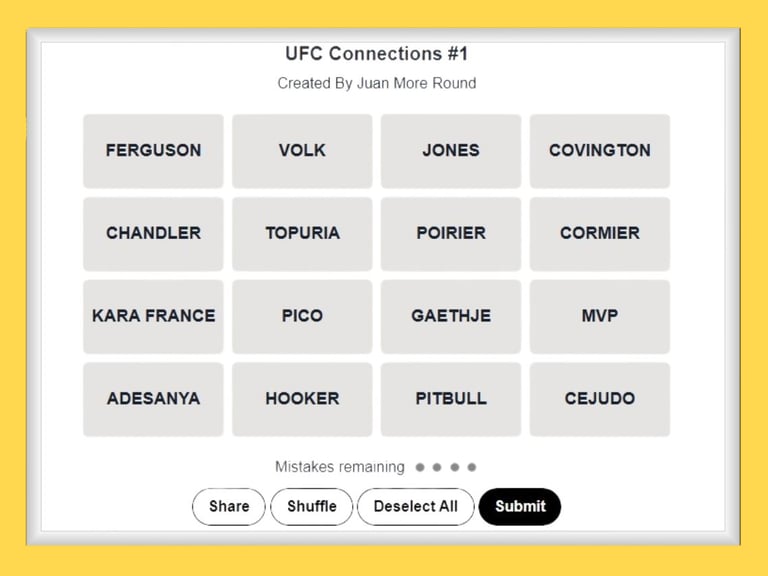Shuffle the tiles
Viewport: 768px width, 576px height.
coord(312,506)
